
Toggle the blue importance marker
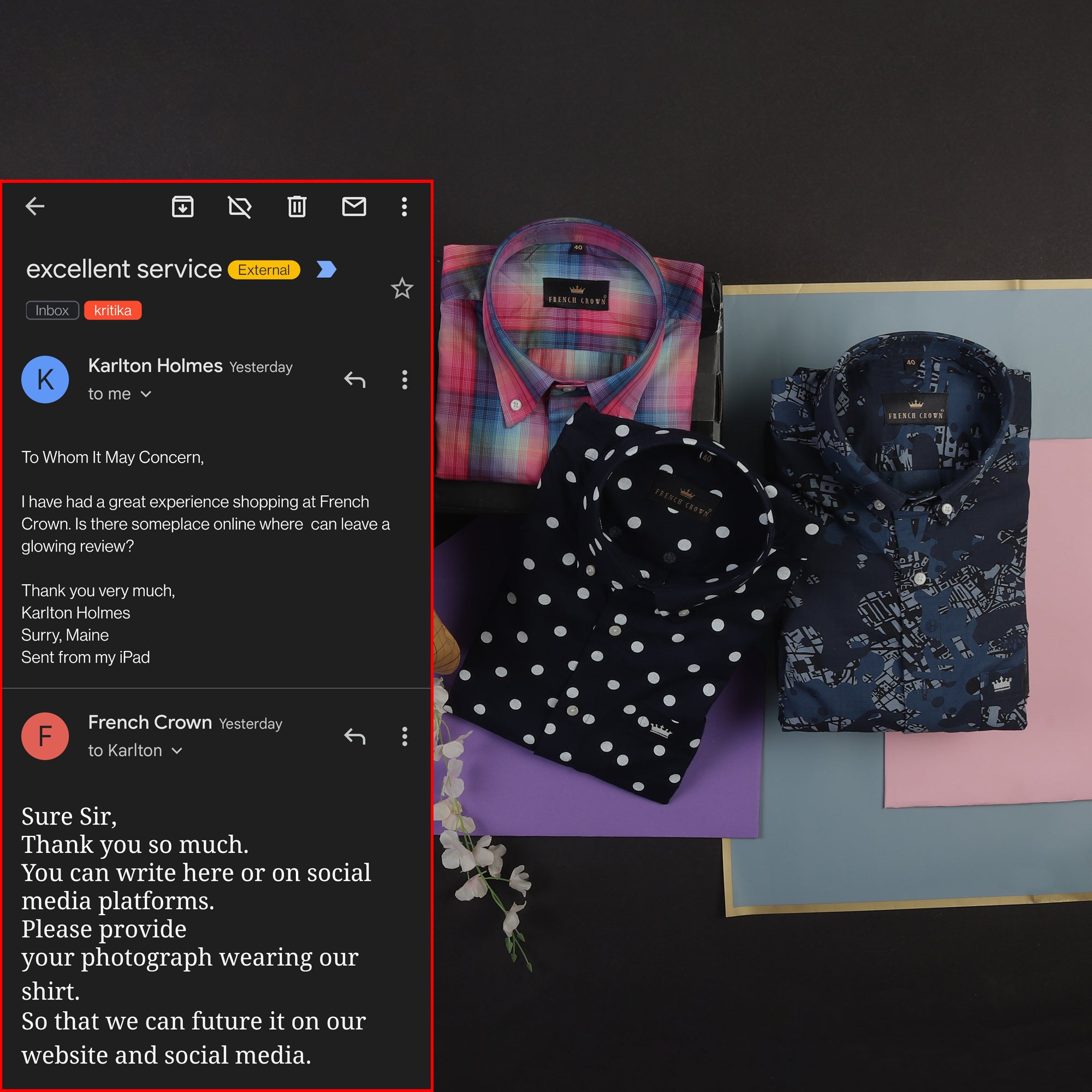(x=326, y=270)
